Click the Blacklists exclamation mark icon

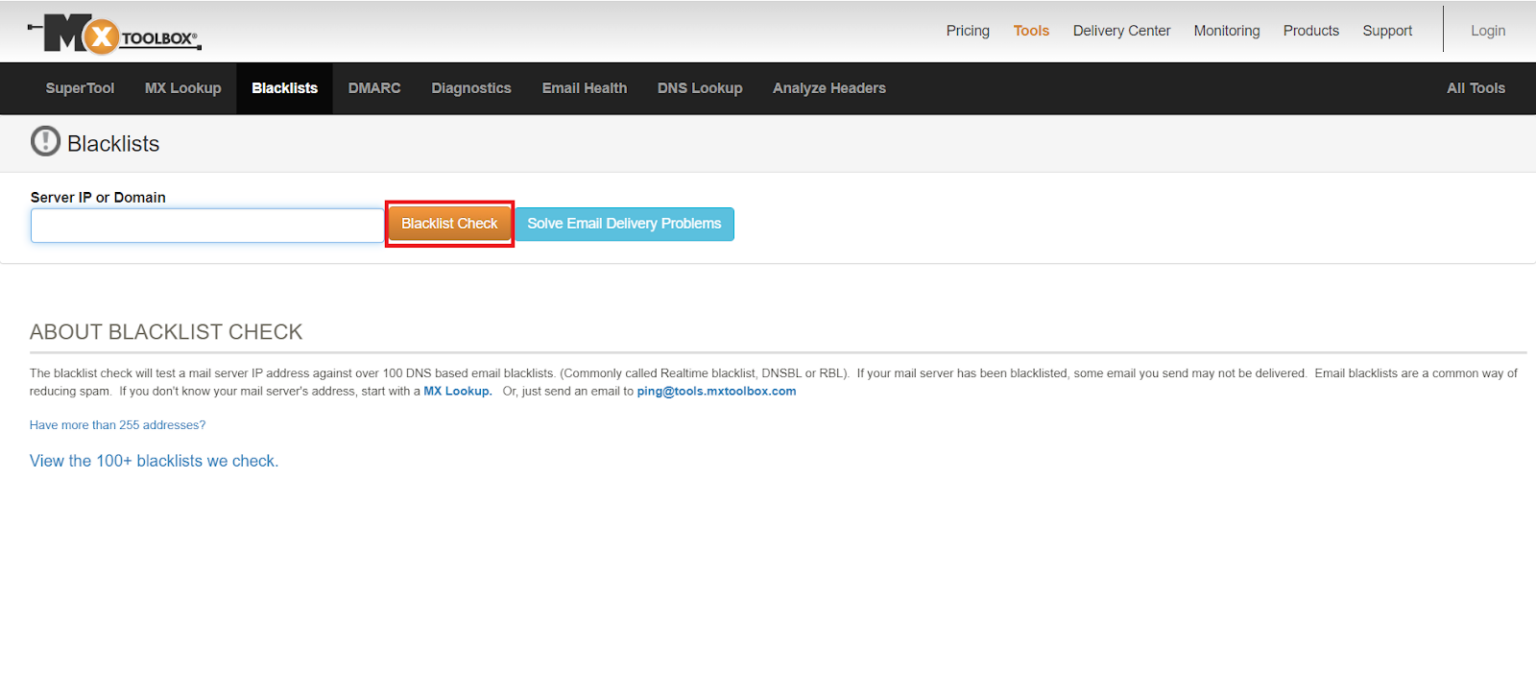45,142
